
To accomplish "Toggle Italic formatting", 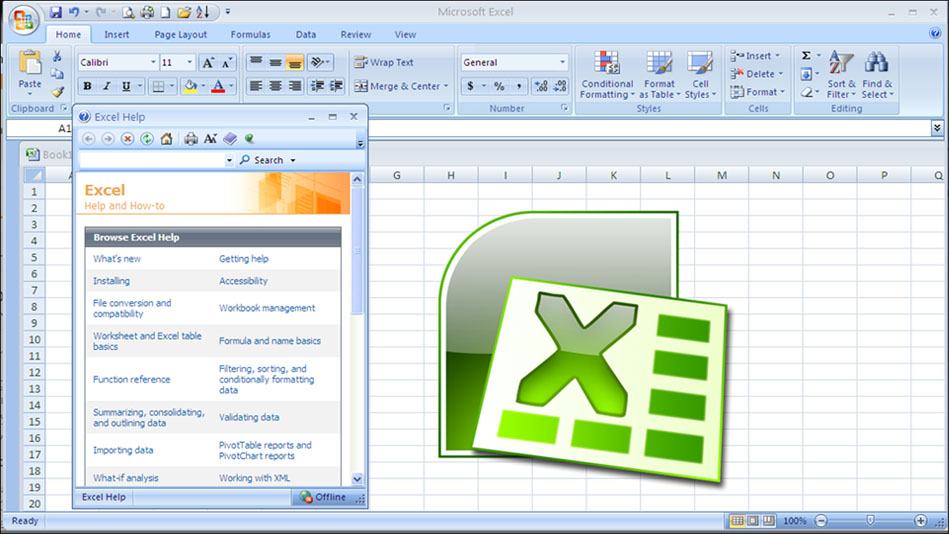I will pos(107,86).
